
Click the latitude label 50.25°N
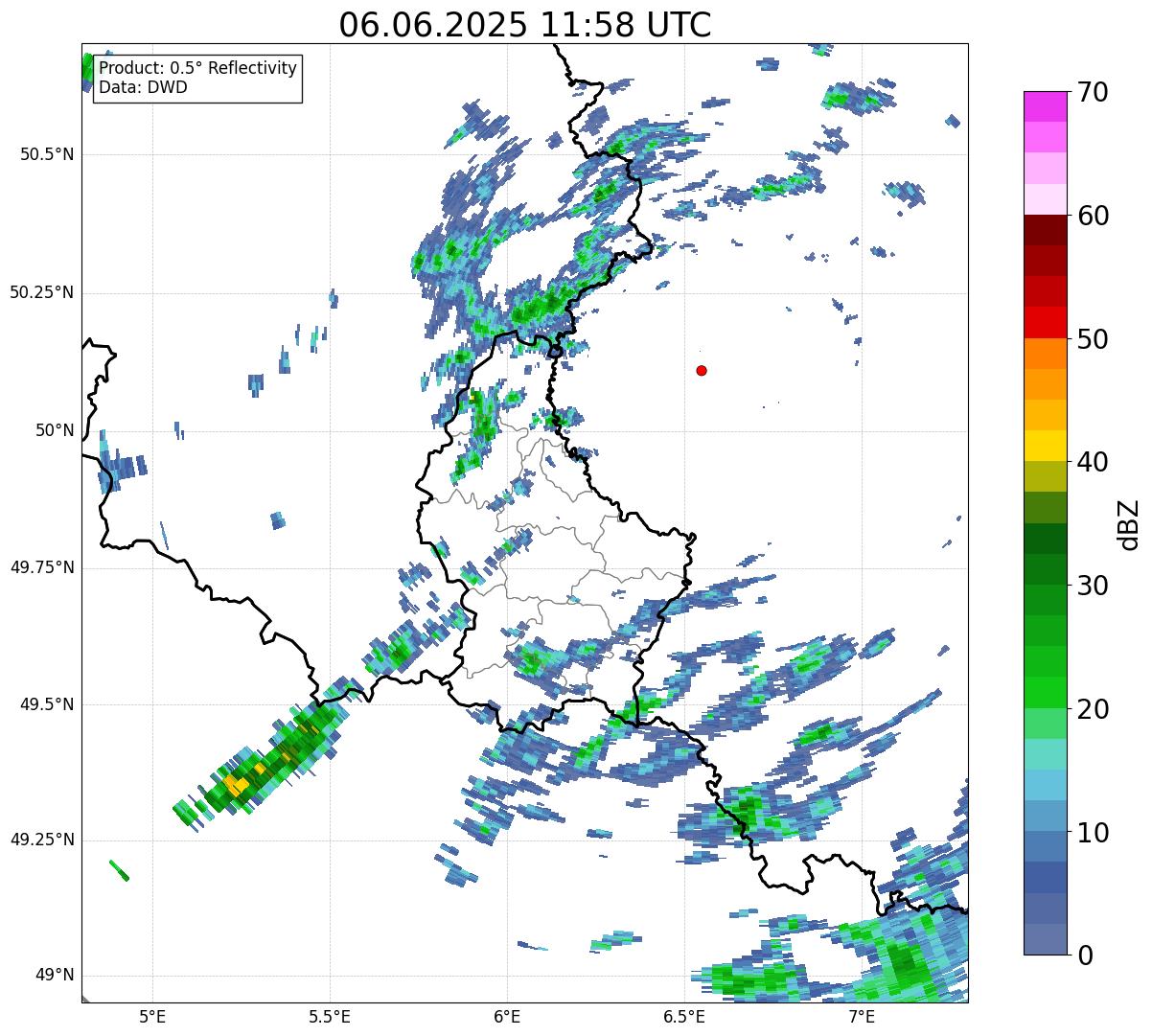[41, 292]
